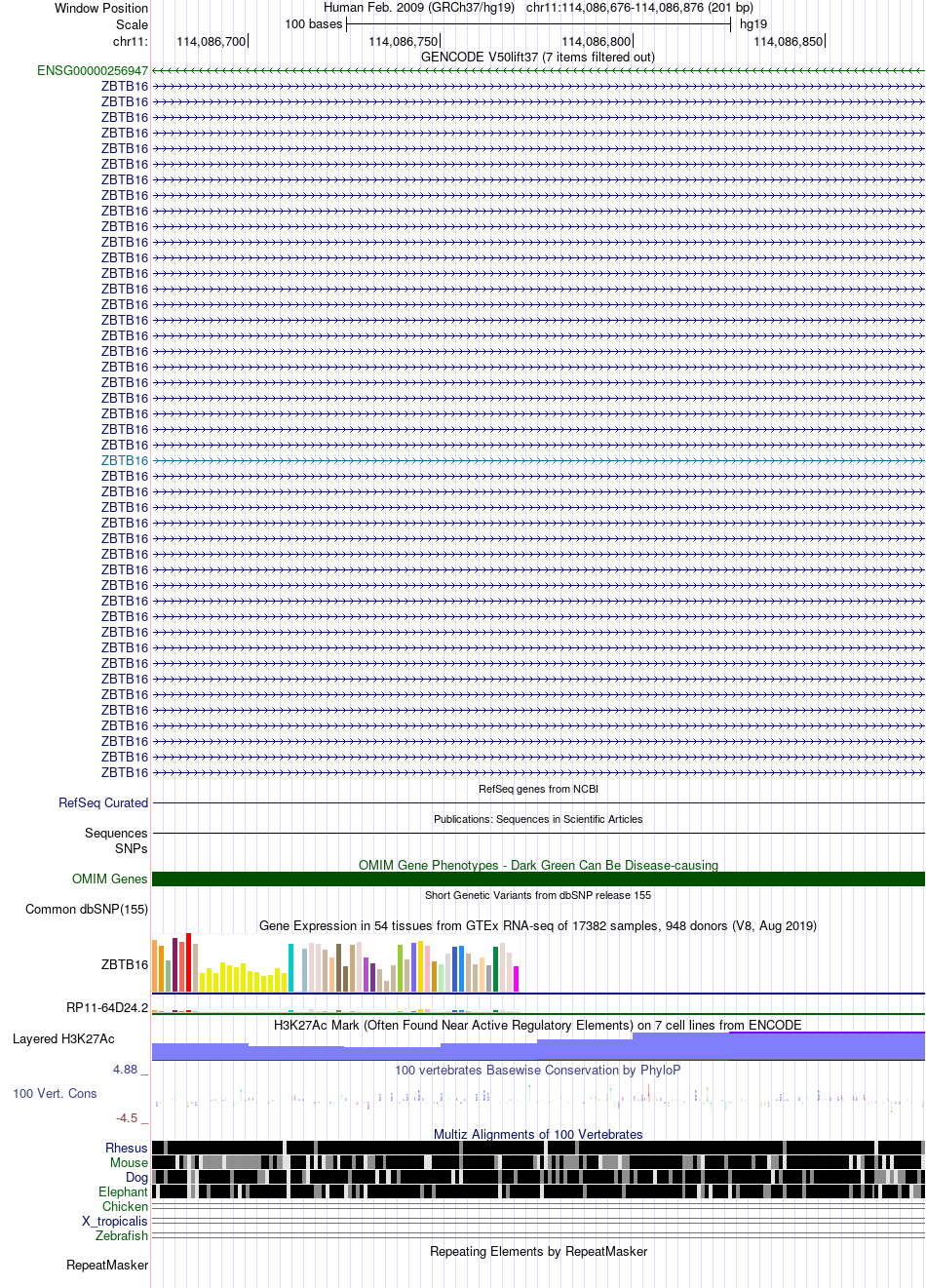Select the Dog species label

pos(136,1177)
